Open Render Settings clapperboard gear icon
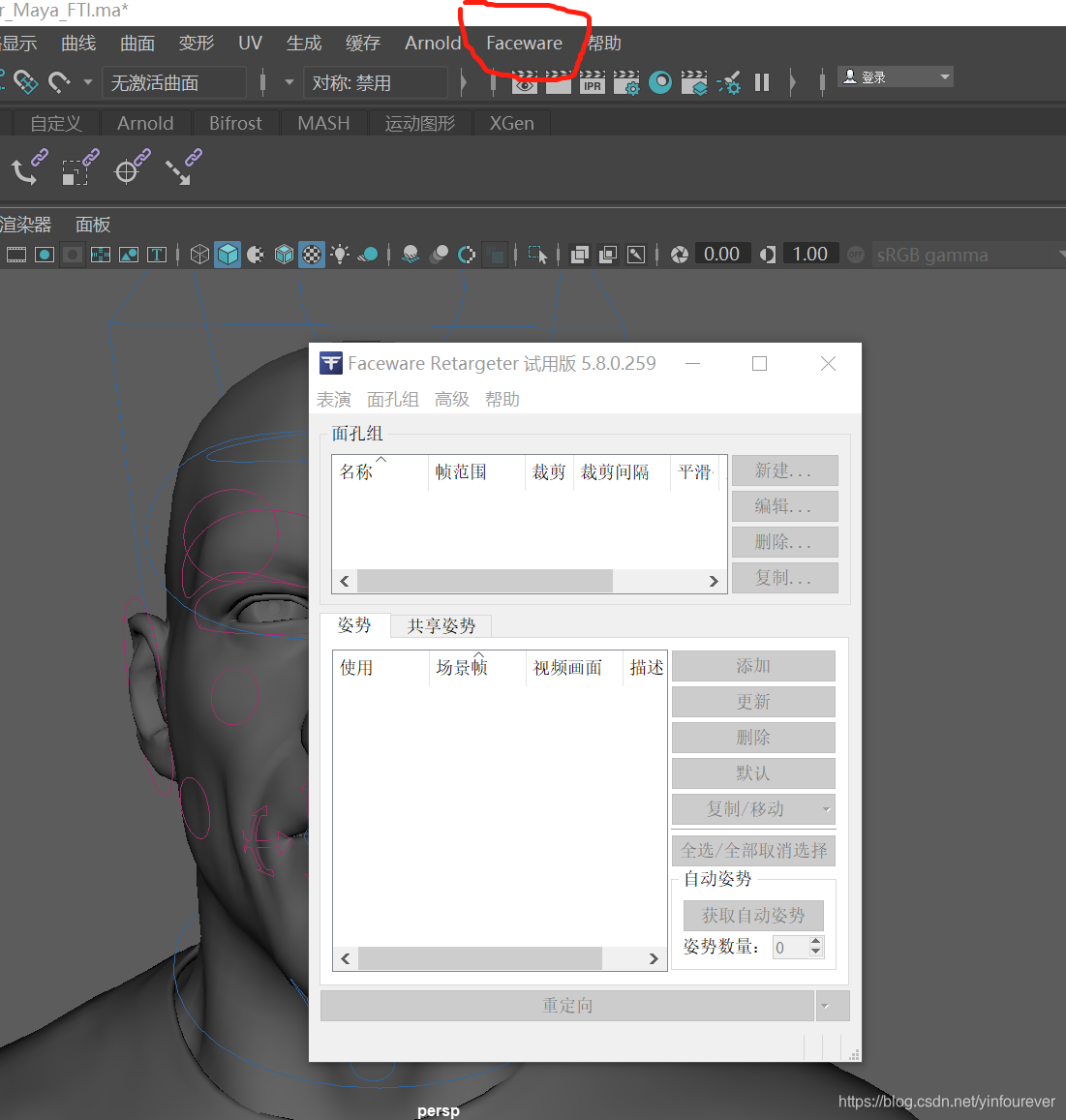This screenshot has width=1066, height=1120. 626,83
